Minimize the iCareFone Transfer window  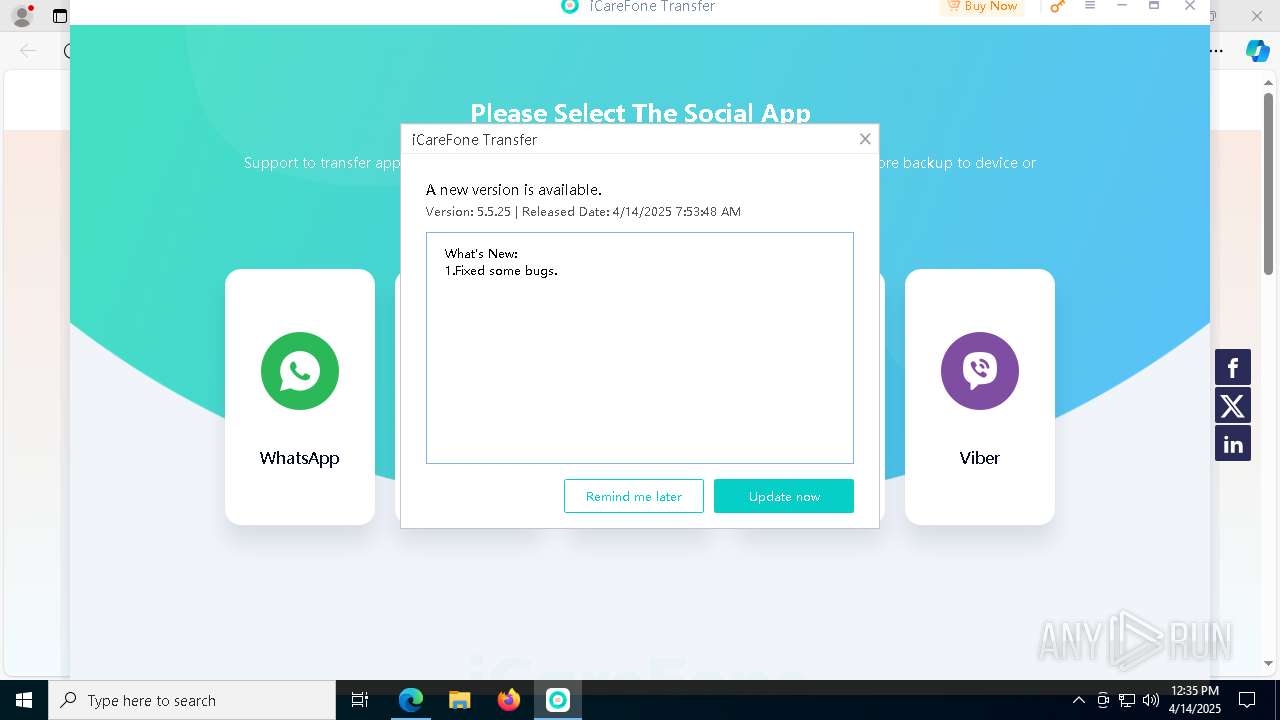pyautogui.click(x=1122, y=6)
